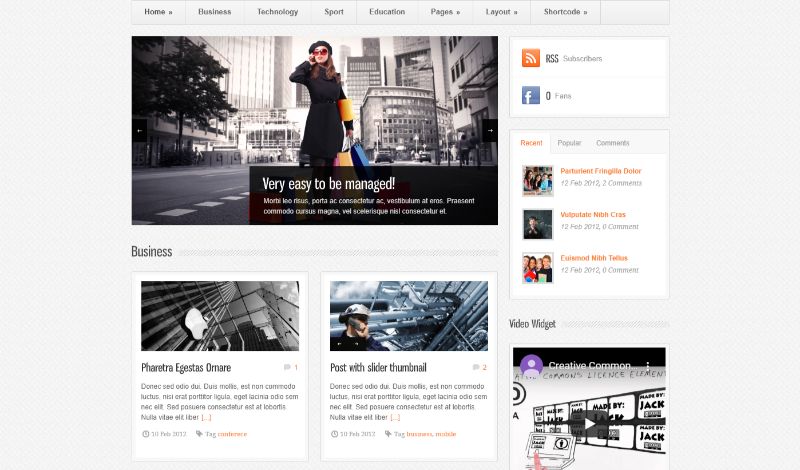The image size is (800, 470).
Task: Click comment bubble icon on Pharetra Egestas Omare
Action: [x=287, y=368]
